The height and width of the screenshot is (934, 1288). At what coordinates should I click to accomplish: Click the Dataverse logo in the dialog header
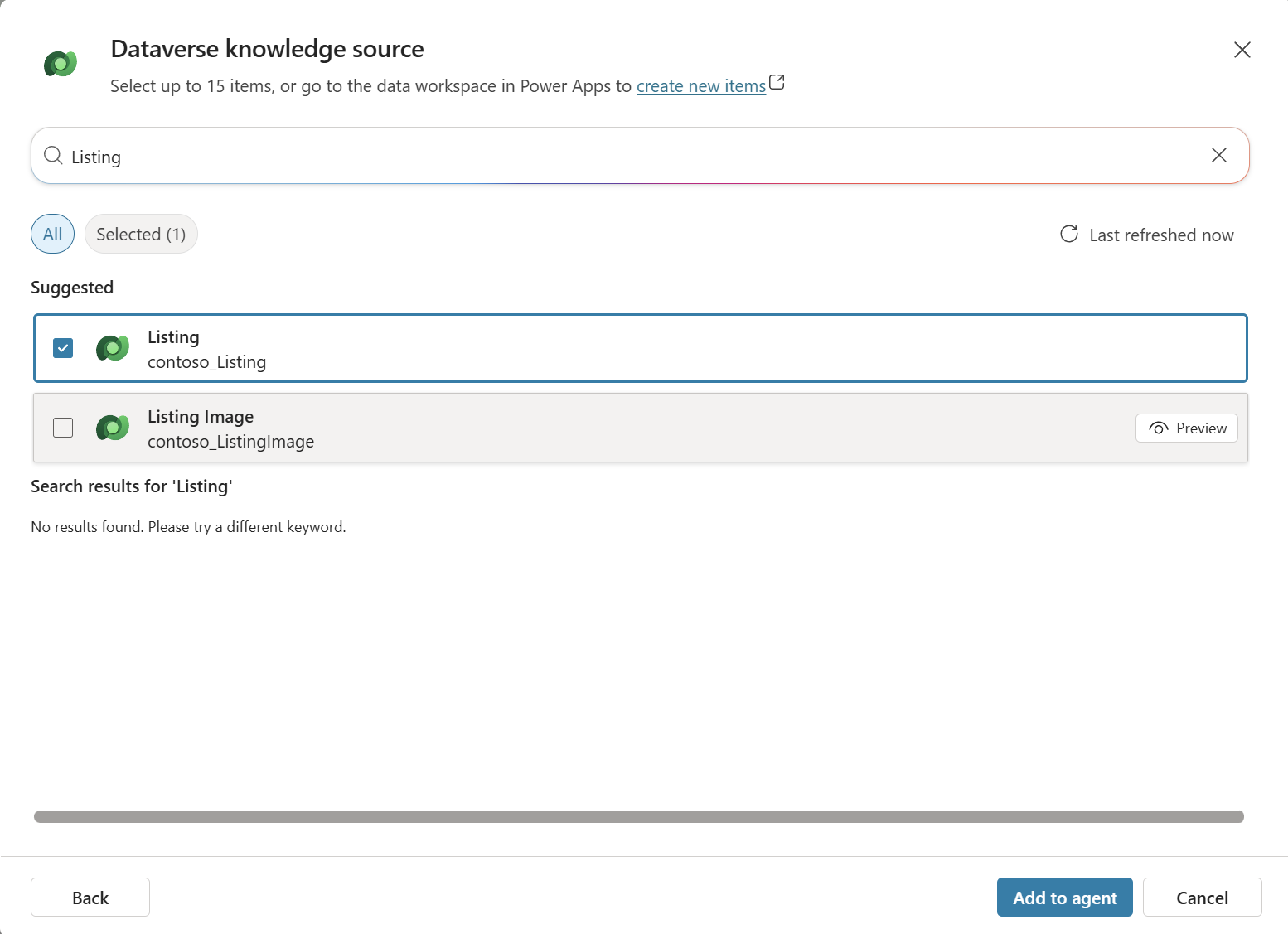pyautogui.click(x=60, y=64)
